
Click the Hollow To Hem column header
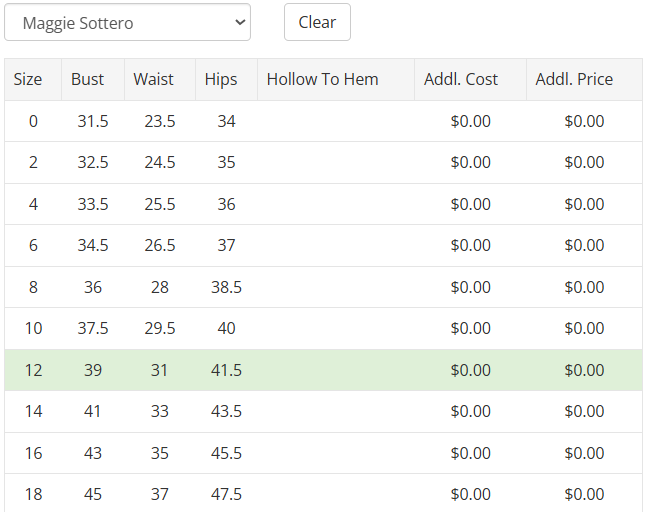point(322,79)
